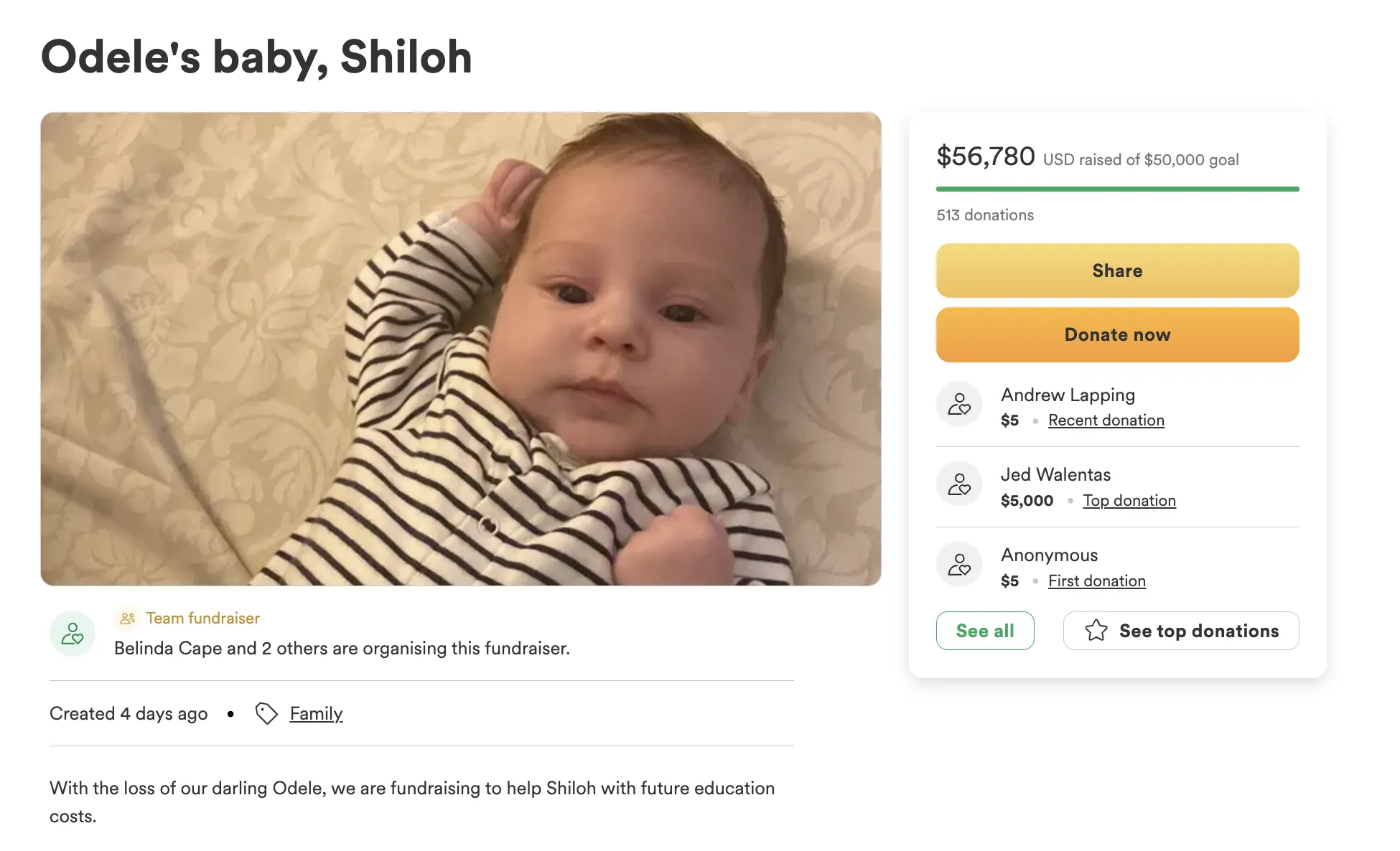
Task: Open the Top donation link
Action: (x=1129, y=501)
